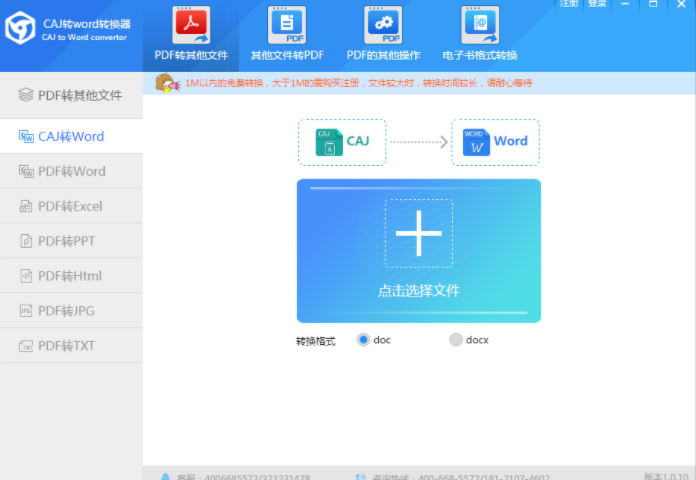Select PDF转JPG in the sidebar
The width and height of the screenshot is (696, 480).
[71, 311]
